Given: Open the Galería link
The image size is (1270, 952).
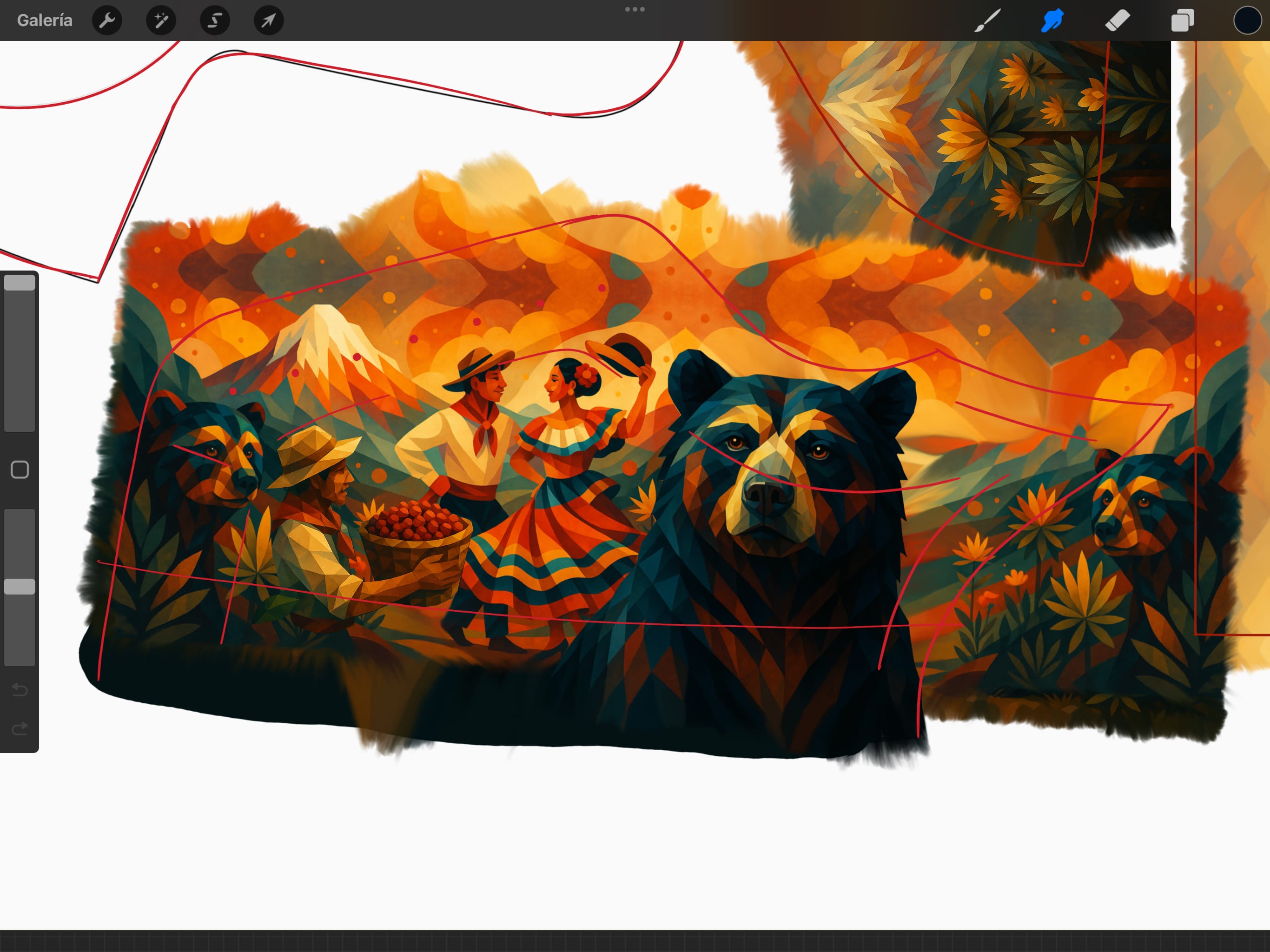Looking at the screenshot, I should point(45,20).
